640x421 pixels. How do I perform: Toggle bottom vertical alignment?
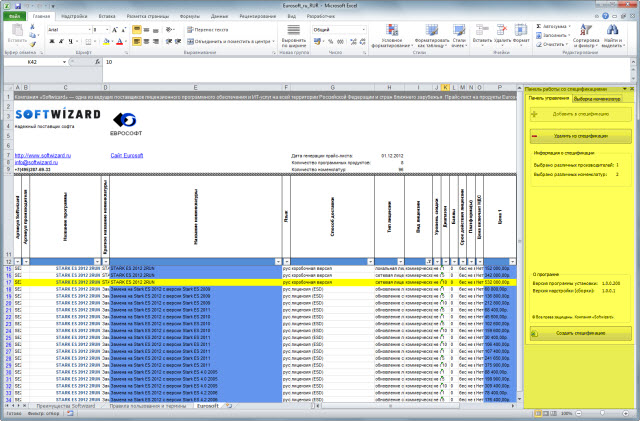(156, 30)
